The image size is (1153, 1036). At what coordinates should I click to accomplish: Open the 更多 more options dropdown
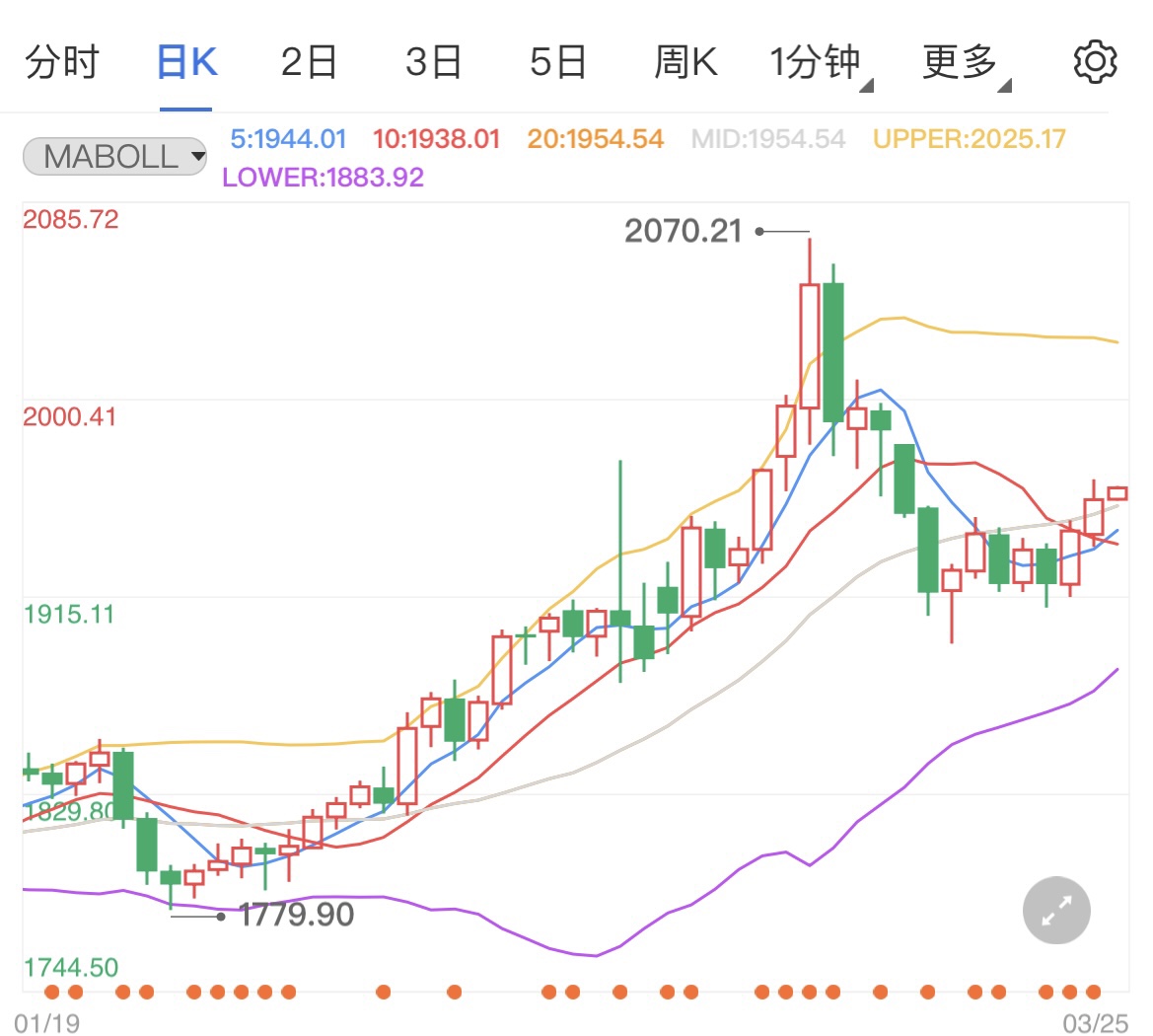click(x=960, y=61)
